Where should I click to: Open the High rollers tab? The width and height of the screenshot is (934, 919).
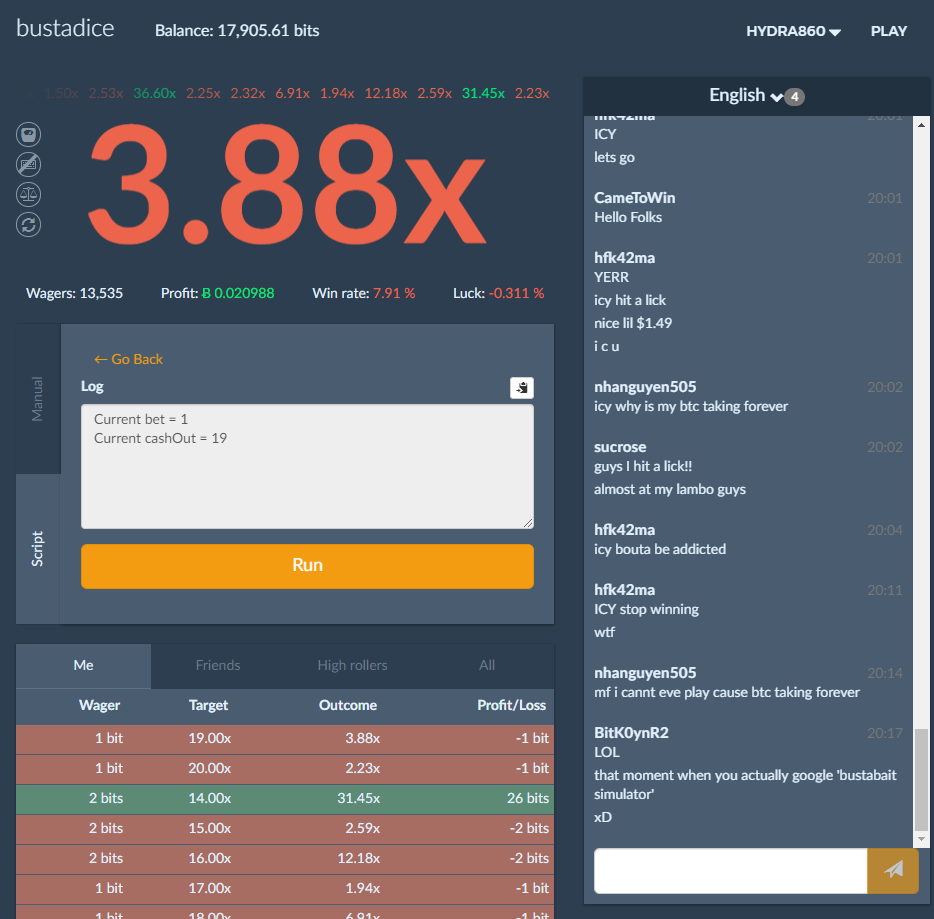[x=352, y=665]
